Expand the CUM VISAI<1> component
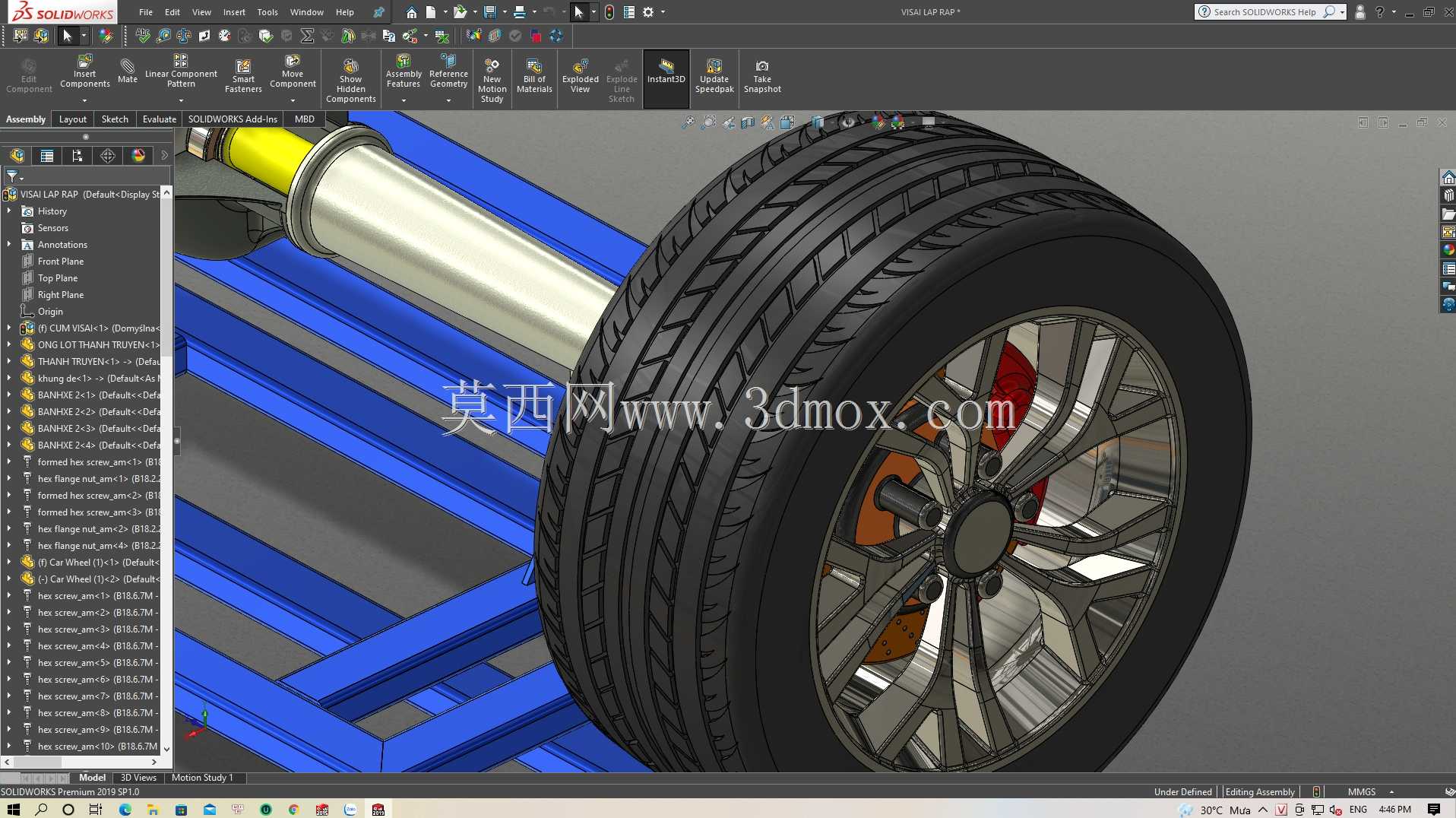1456x818 pixels. pyautogui.click(x=9, y=328)
